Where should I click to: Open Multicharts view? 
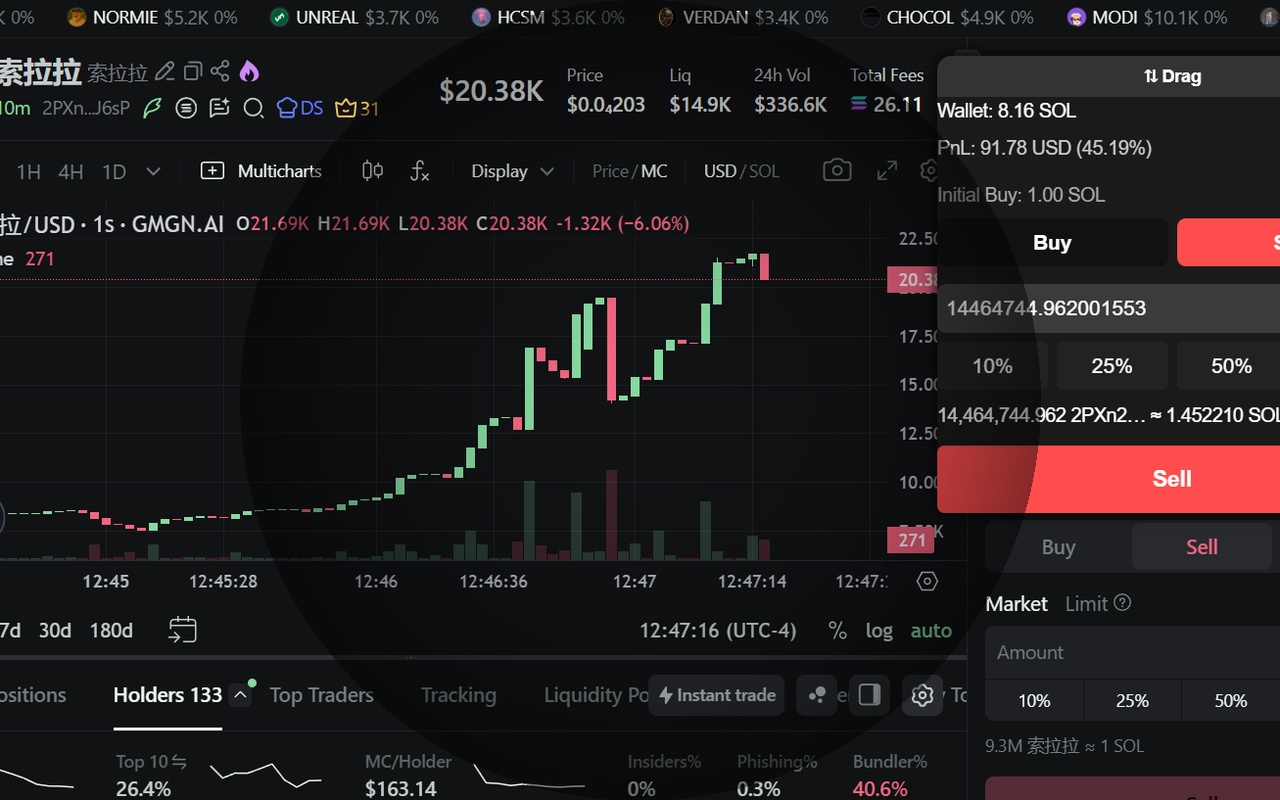pos(261,171)
